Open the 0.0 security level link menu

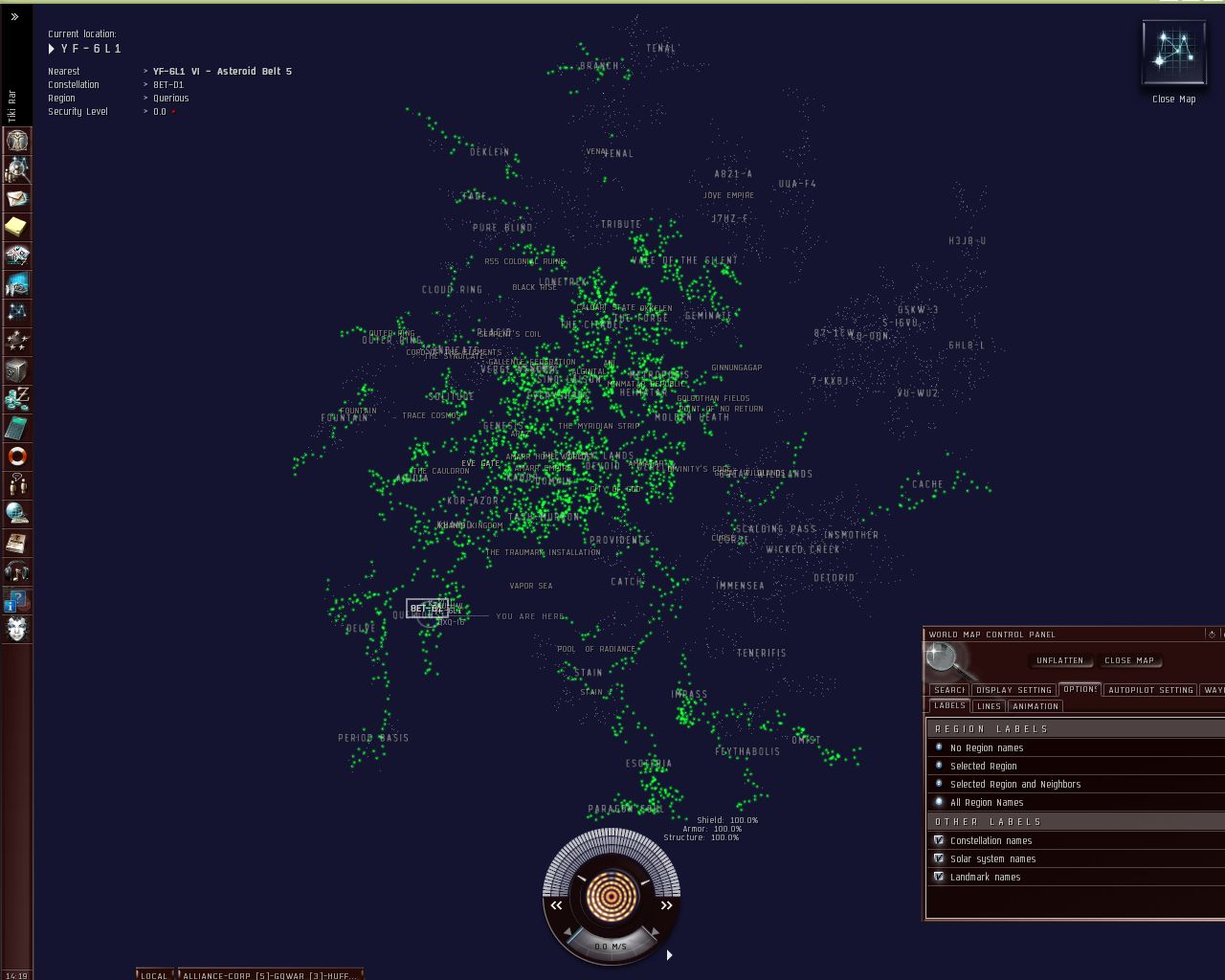click(x=160, y=111)
